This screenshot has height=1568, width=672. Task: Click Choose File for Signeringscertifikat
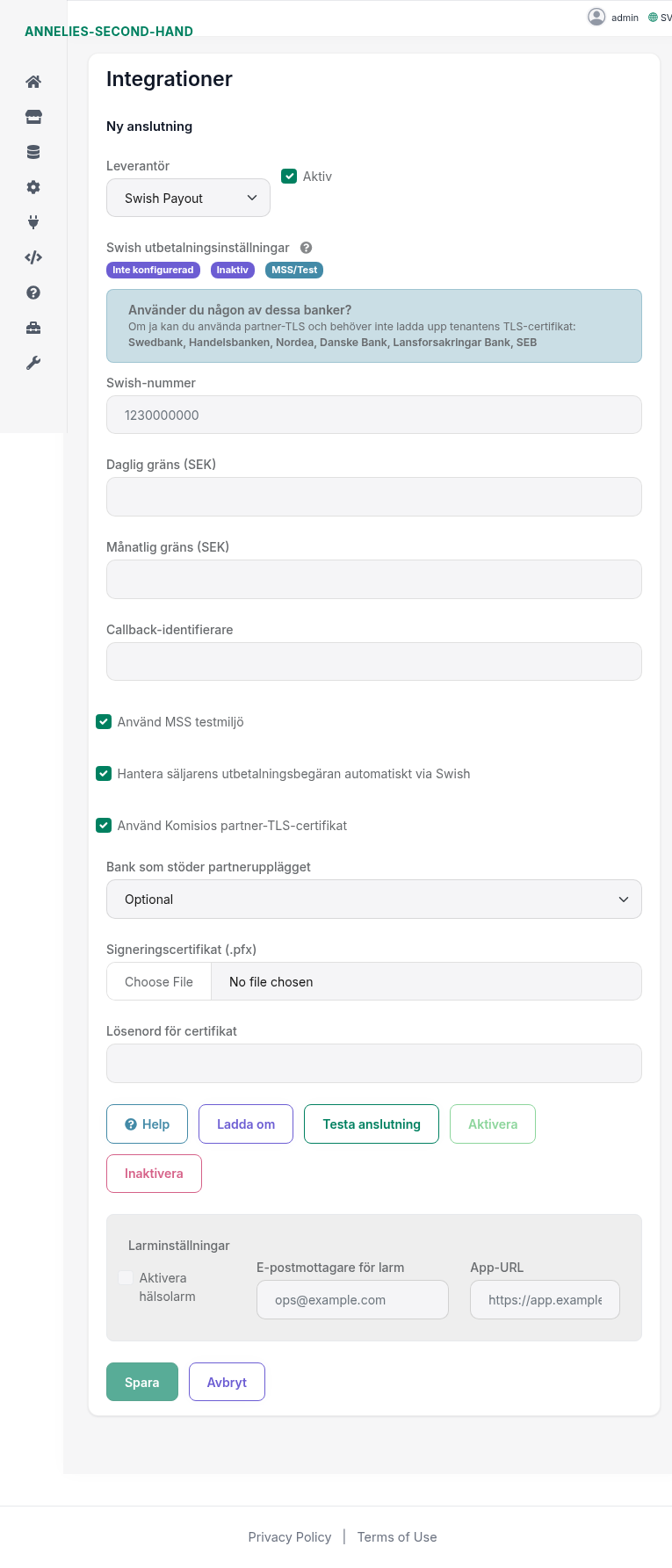(x=158, y=981)
